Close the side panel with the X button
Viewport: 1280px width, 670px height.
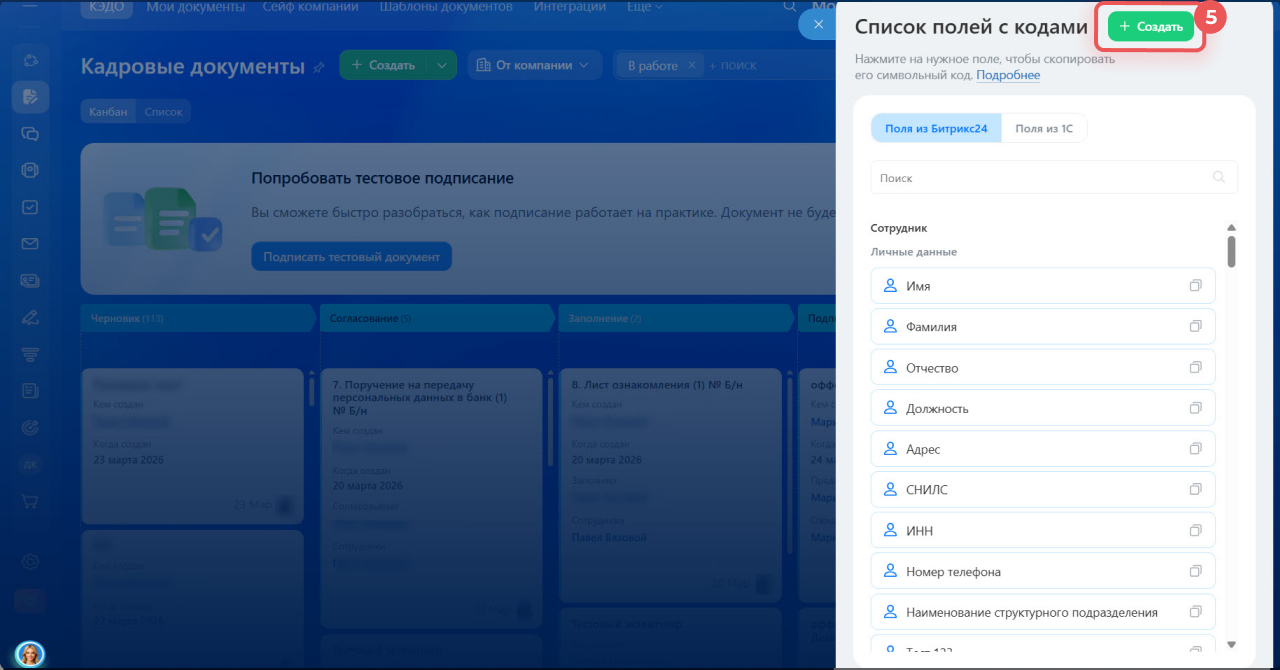pos(818,25)
